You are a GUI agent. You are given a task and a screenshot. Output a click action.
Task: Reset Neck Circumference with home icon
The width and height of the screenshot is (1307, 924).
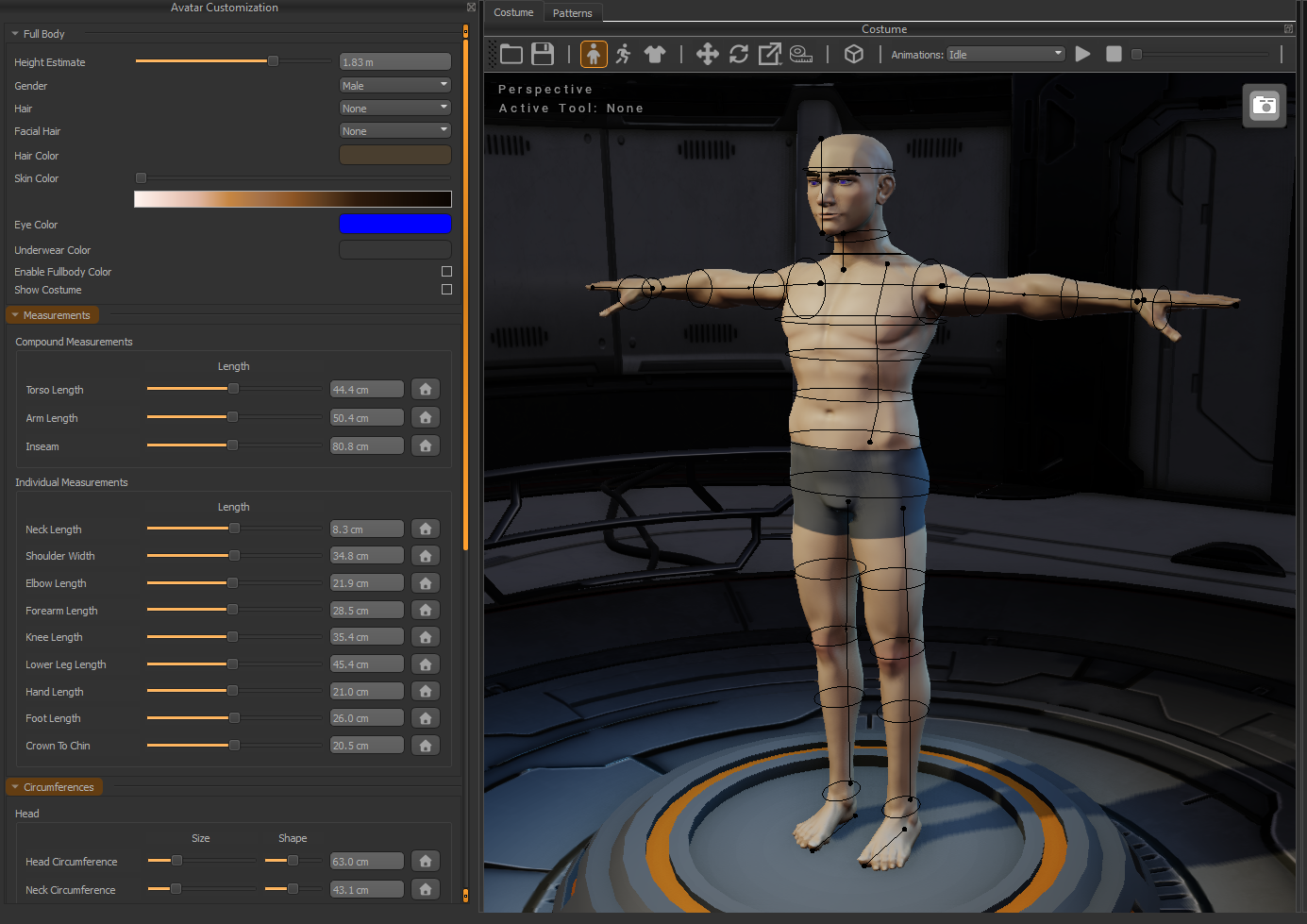(x=426, y=889)
